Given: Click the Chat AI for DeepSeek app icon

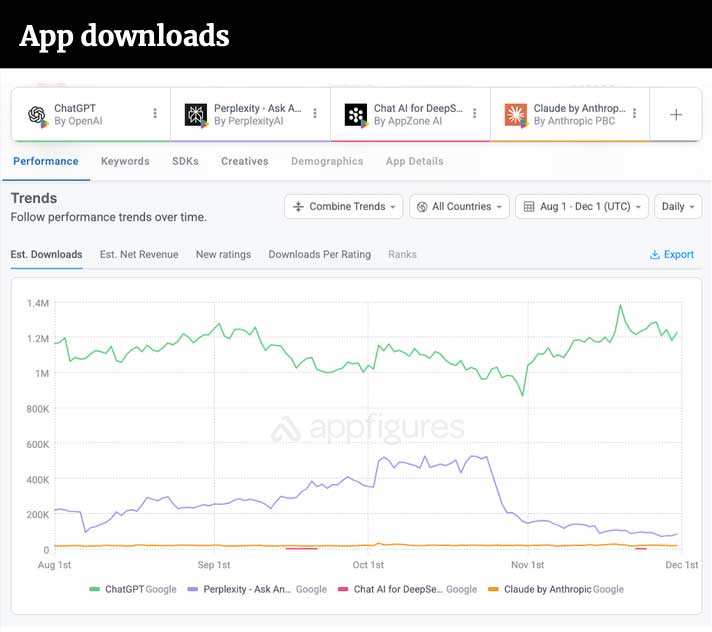Looking at the screenshot, I should pos(356,115).
